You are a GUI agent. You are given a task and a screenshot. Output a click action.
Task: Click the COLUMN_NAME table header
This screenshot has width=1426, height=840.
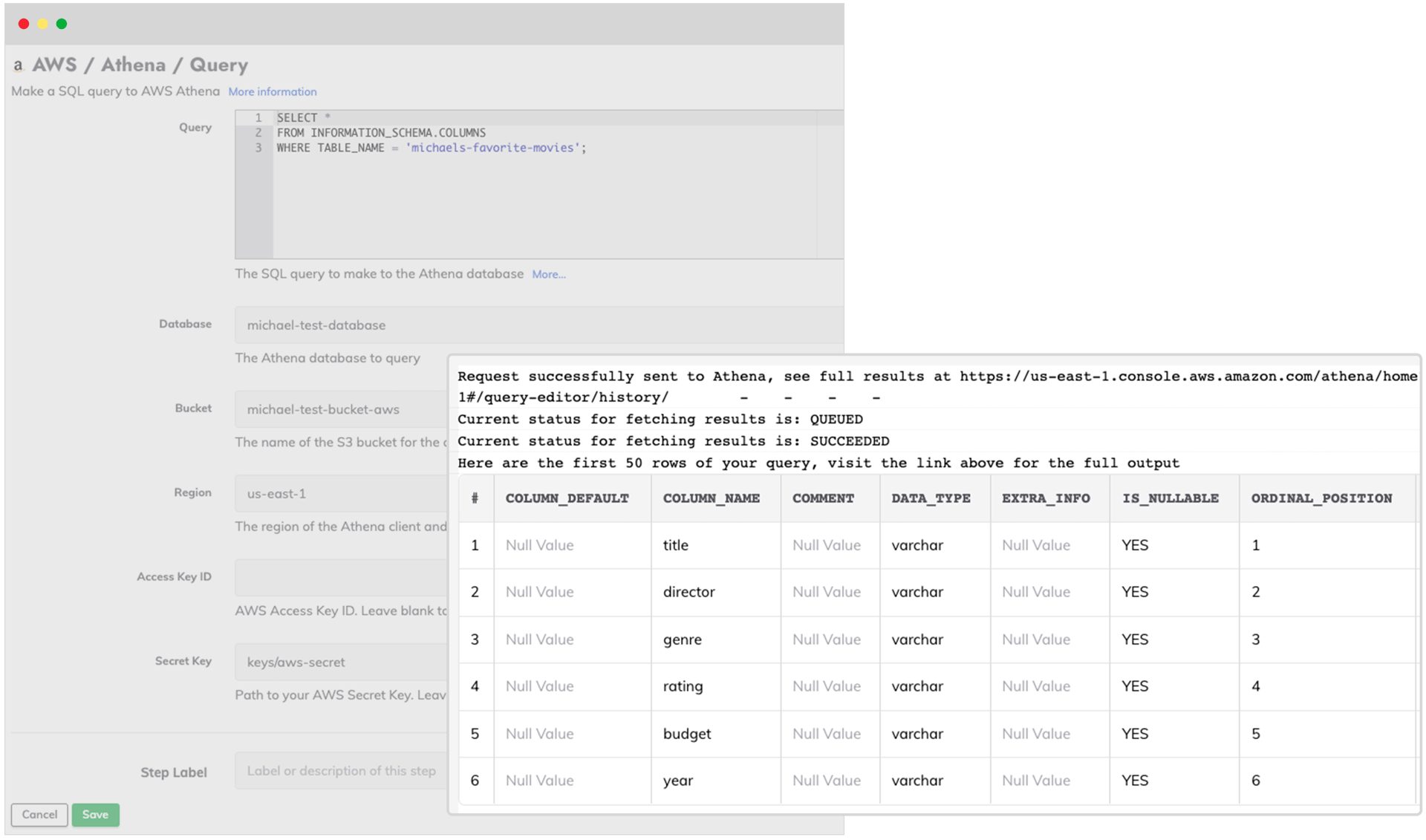711,498
